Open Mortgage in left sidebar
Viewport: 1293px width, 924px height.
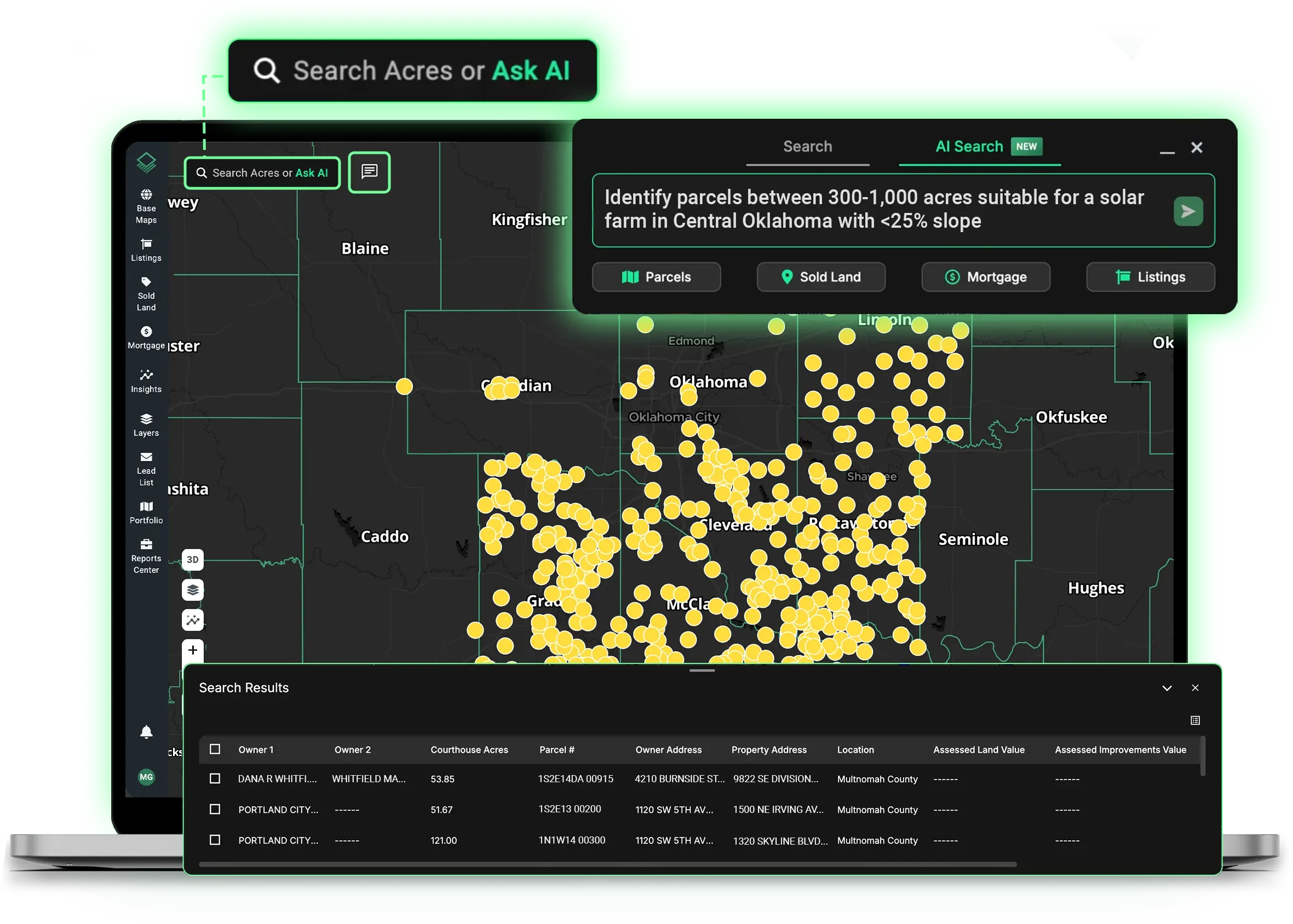146,338
